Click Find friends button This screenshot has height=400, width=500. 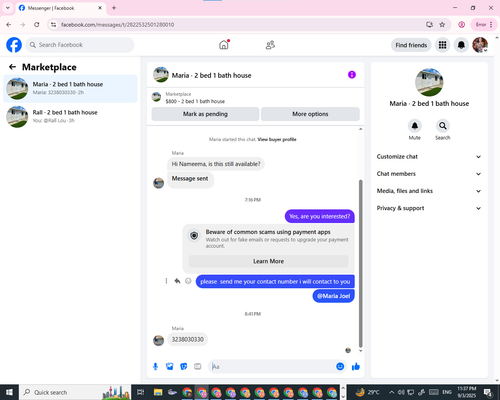point(411,45)
